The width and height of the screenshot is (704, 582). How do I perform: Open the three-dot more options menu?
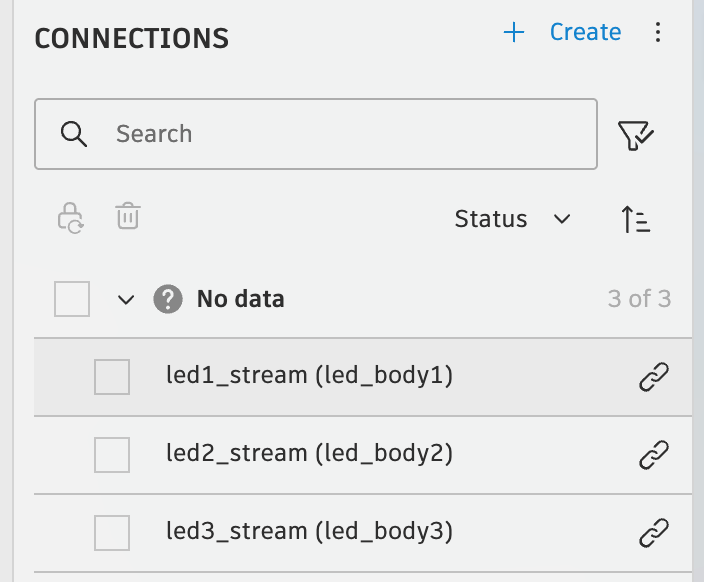pyautogui.click(x=658, y=33)
